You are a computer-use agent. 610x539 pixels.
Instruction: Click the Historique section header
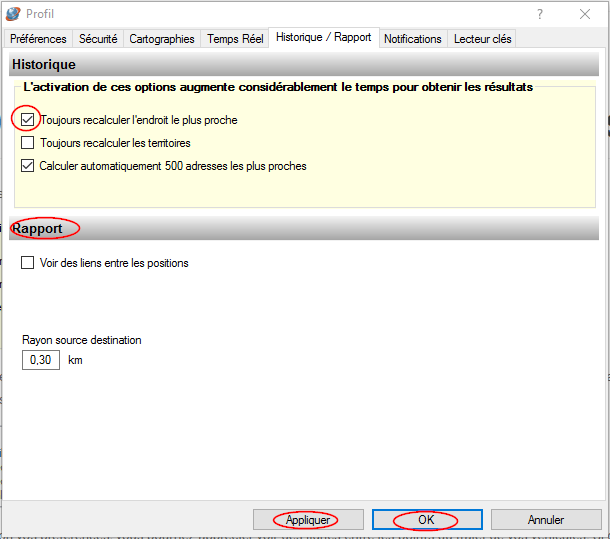pos(43,65)
